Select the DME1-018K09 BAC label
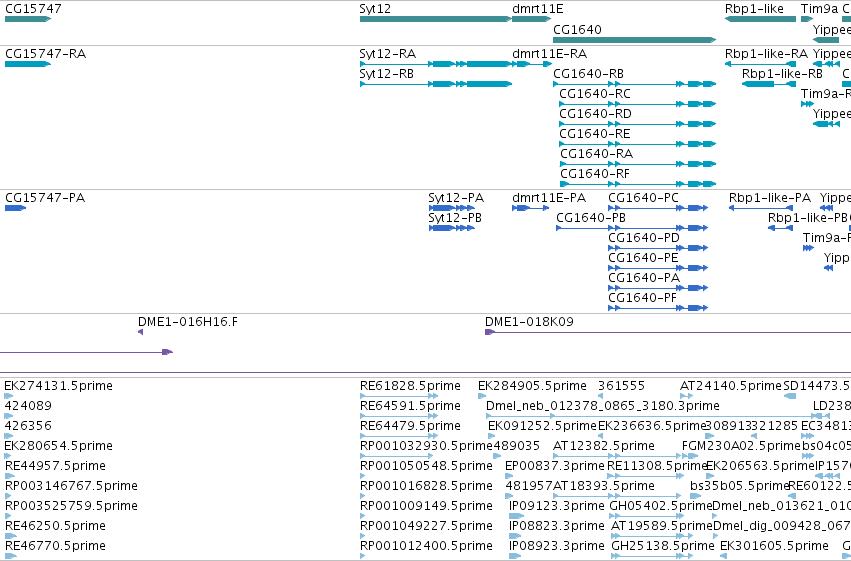851x561 pixels. [529, 322]
